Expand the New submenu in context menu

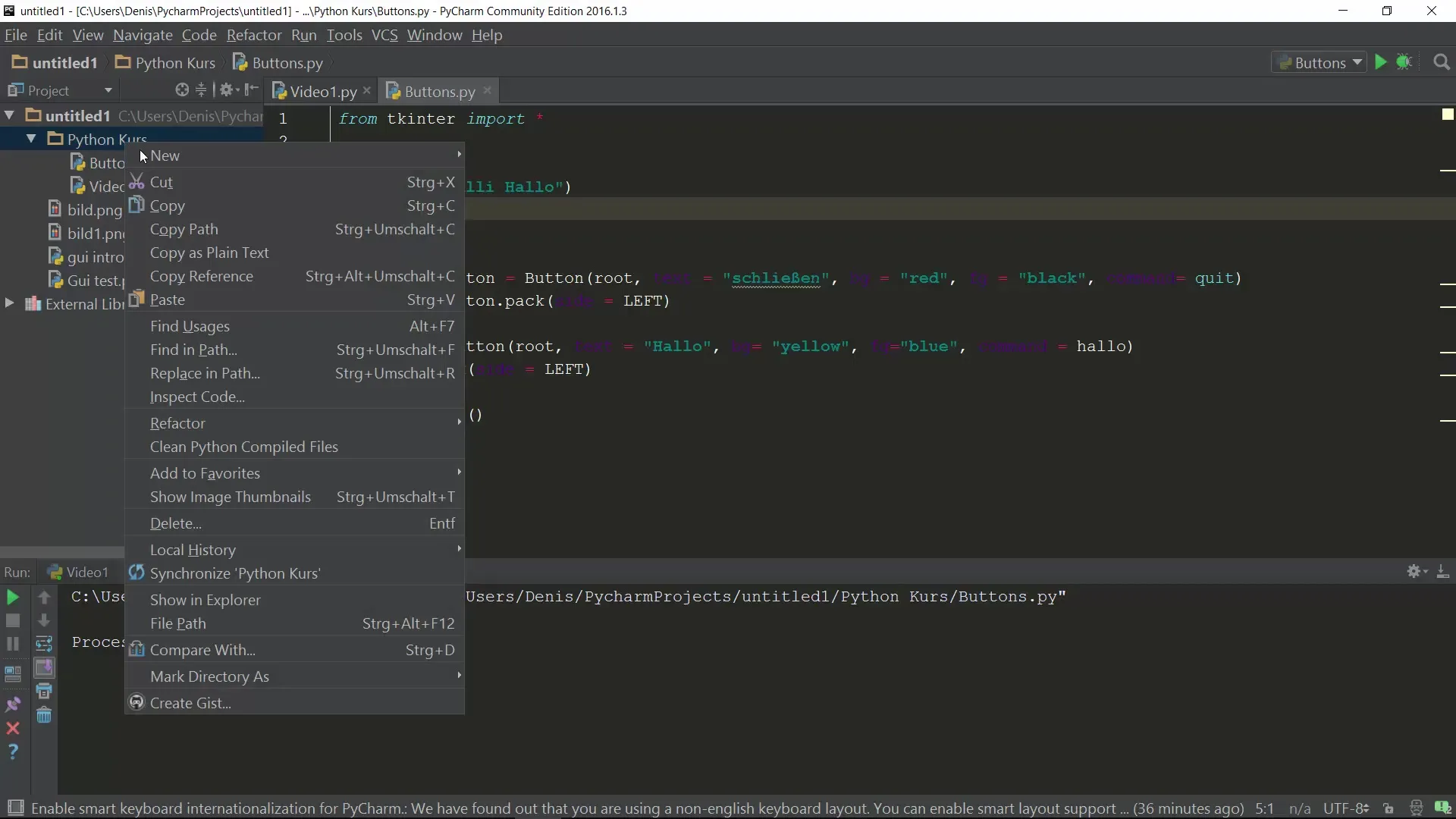[294, 155]
